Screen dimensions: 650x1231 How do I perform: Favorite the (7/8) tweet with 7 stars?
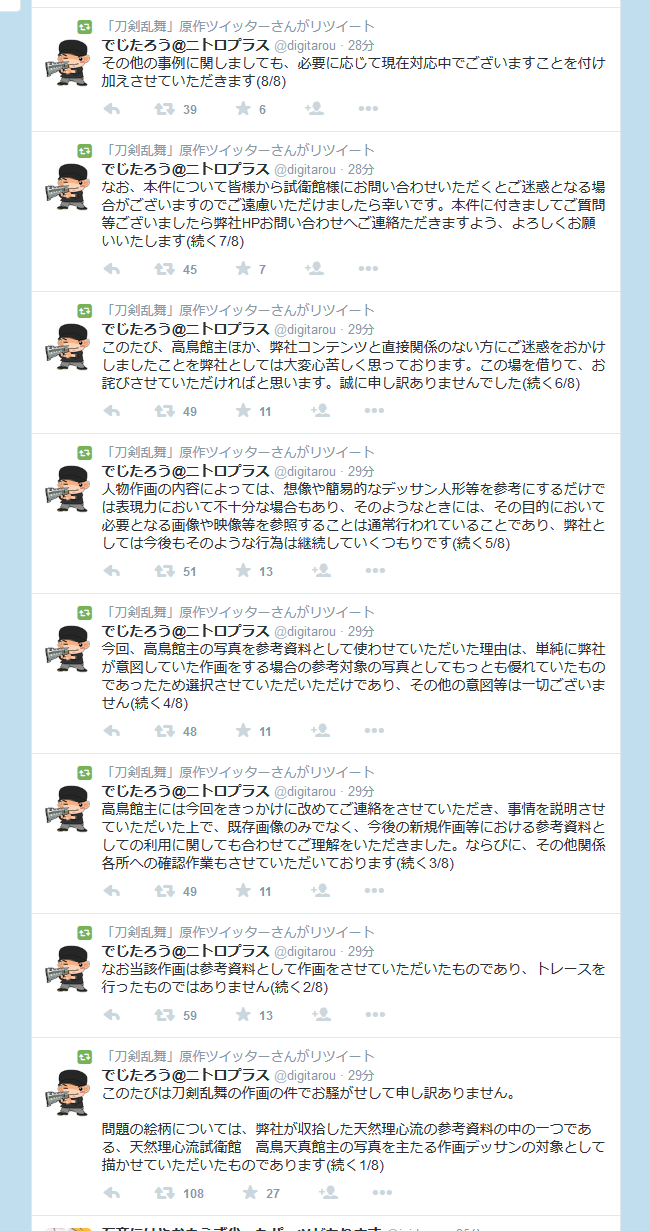tap(242, 269)
